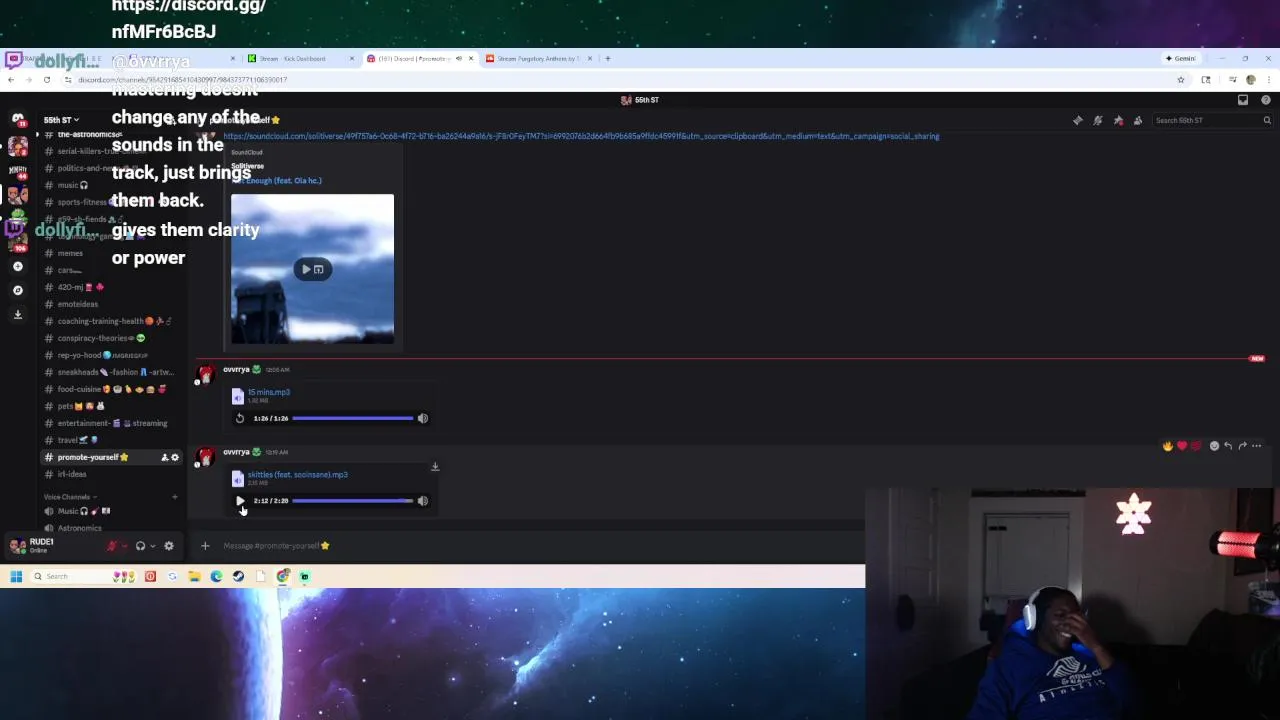Viewport: 1280px width, 720px height.
Task: Toggle headphone deafen in user panel
Action: 141,546
